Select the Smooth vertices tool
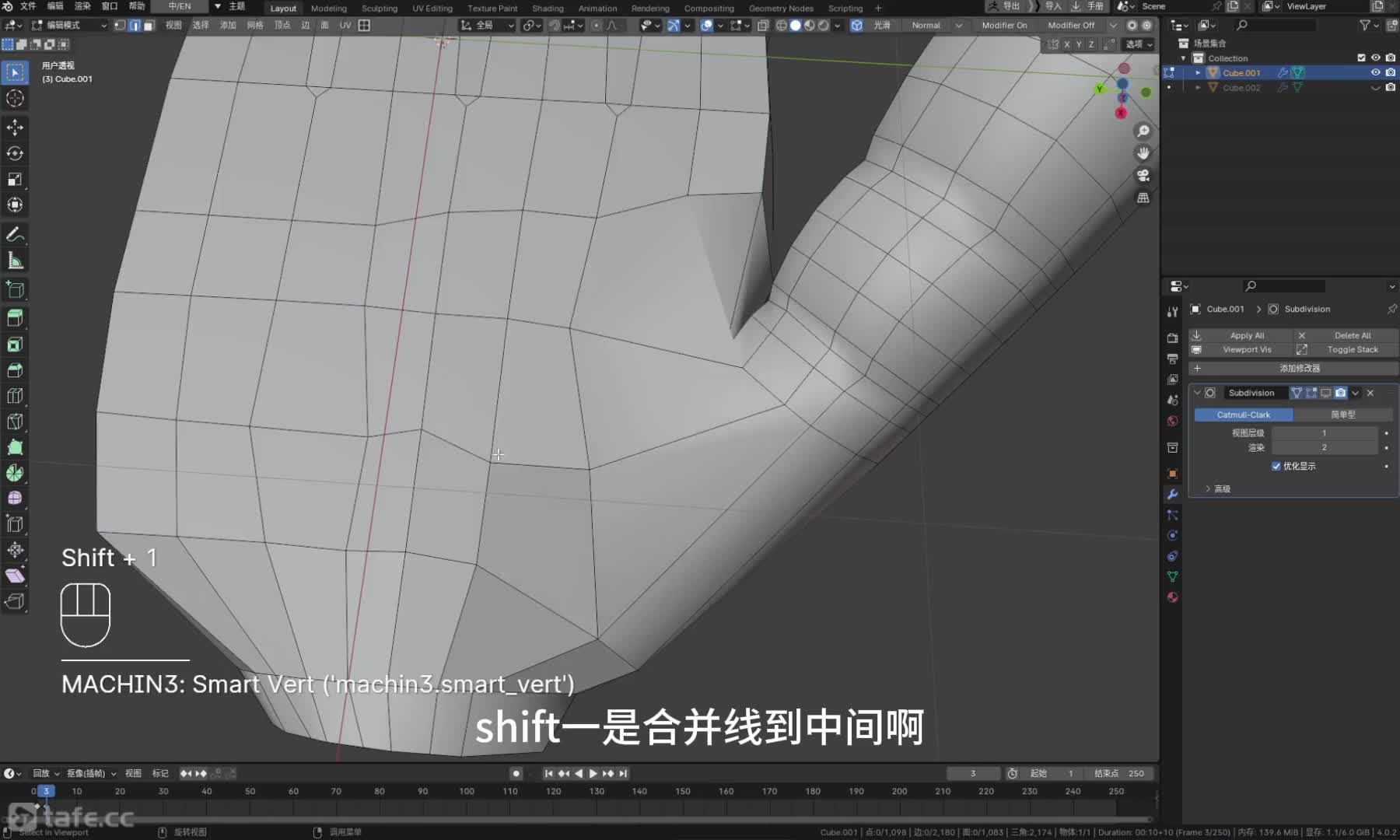 pos(15,499)
